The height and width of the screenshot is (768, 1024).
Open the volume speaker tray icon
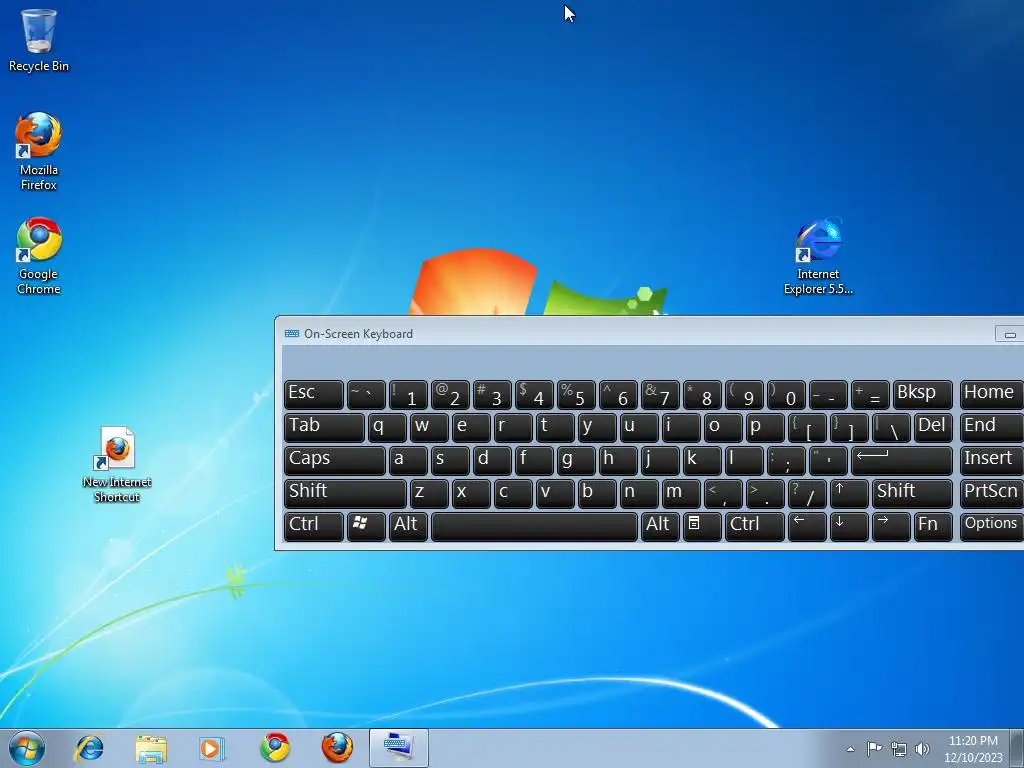(922, 749)
